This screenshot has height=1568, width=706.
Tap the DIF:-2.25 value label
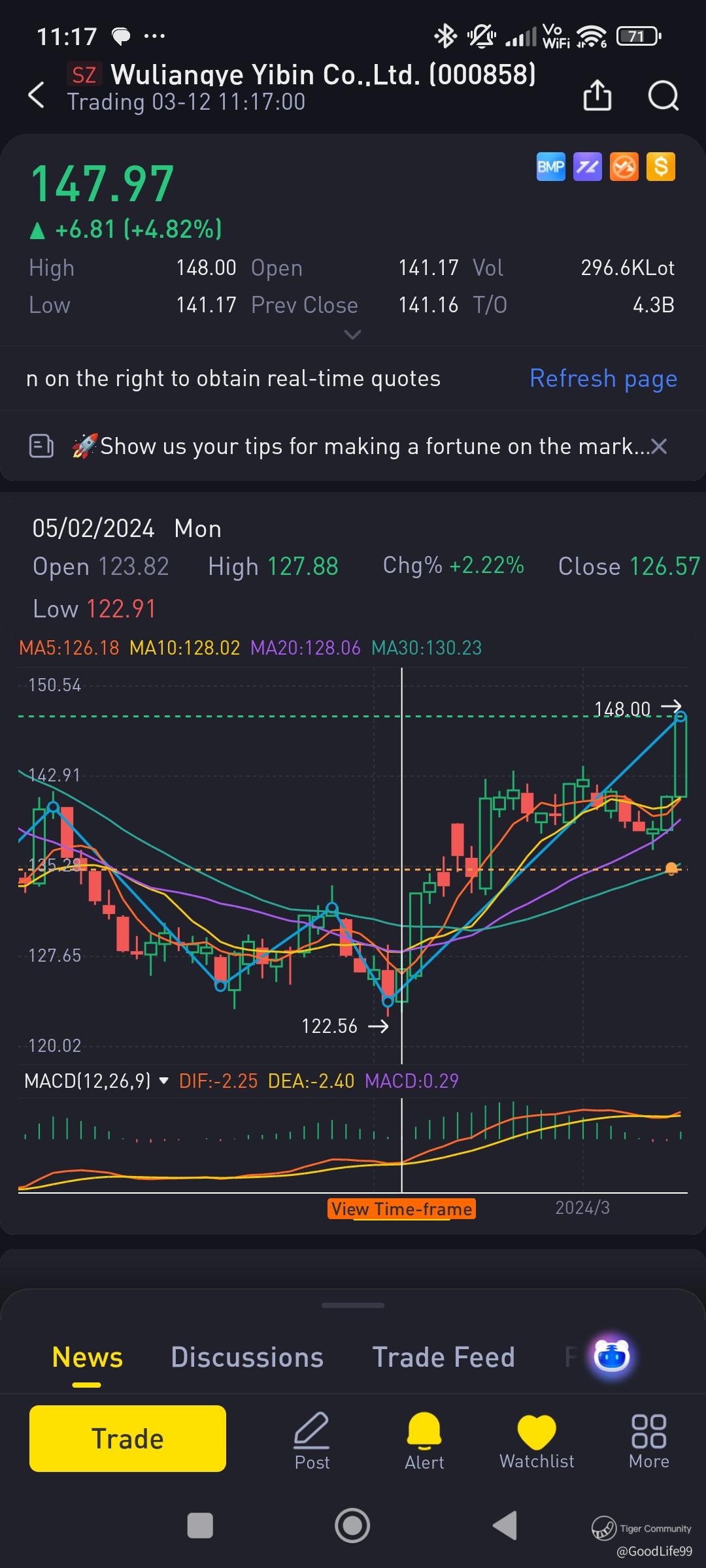tap(218, 1081)
